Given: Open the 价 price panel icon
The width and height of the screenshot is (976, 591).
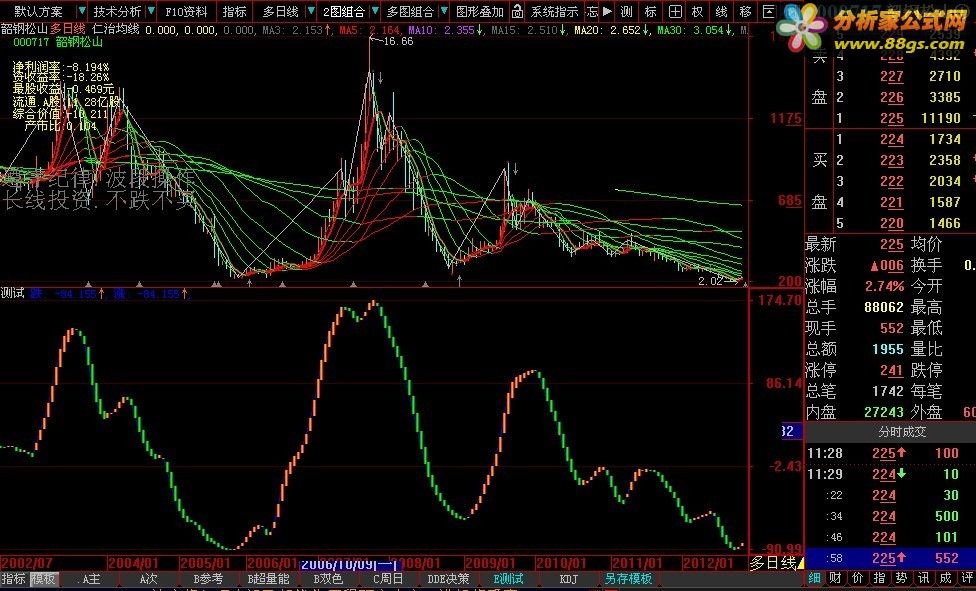Looking at the screenshot, I should (x=858, y=578).
